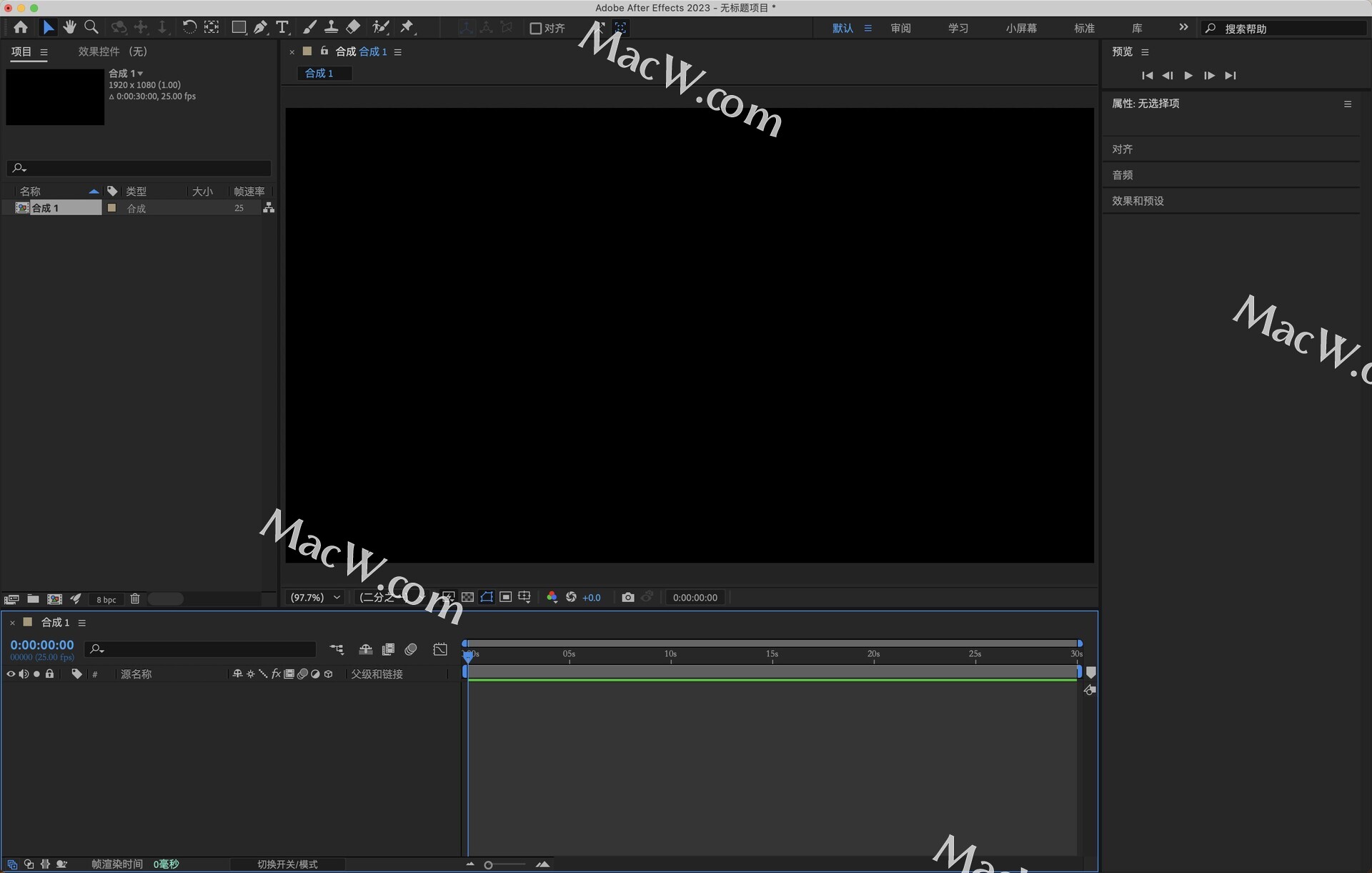Open the timeline 合成 1 panel menu
Viewport: 1372px width, 873px height.
point(82,623)
